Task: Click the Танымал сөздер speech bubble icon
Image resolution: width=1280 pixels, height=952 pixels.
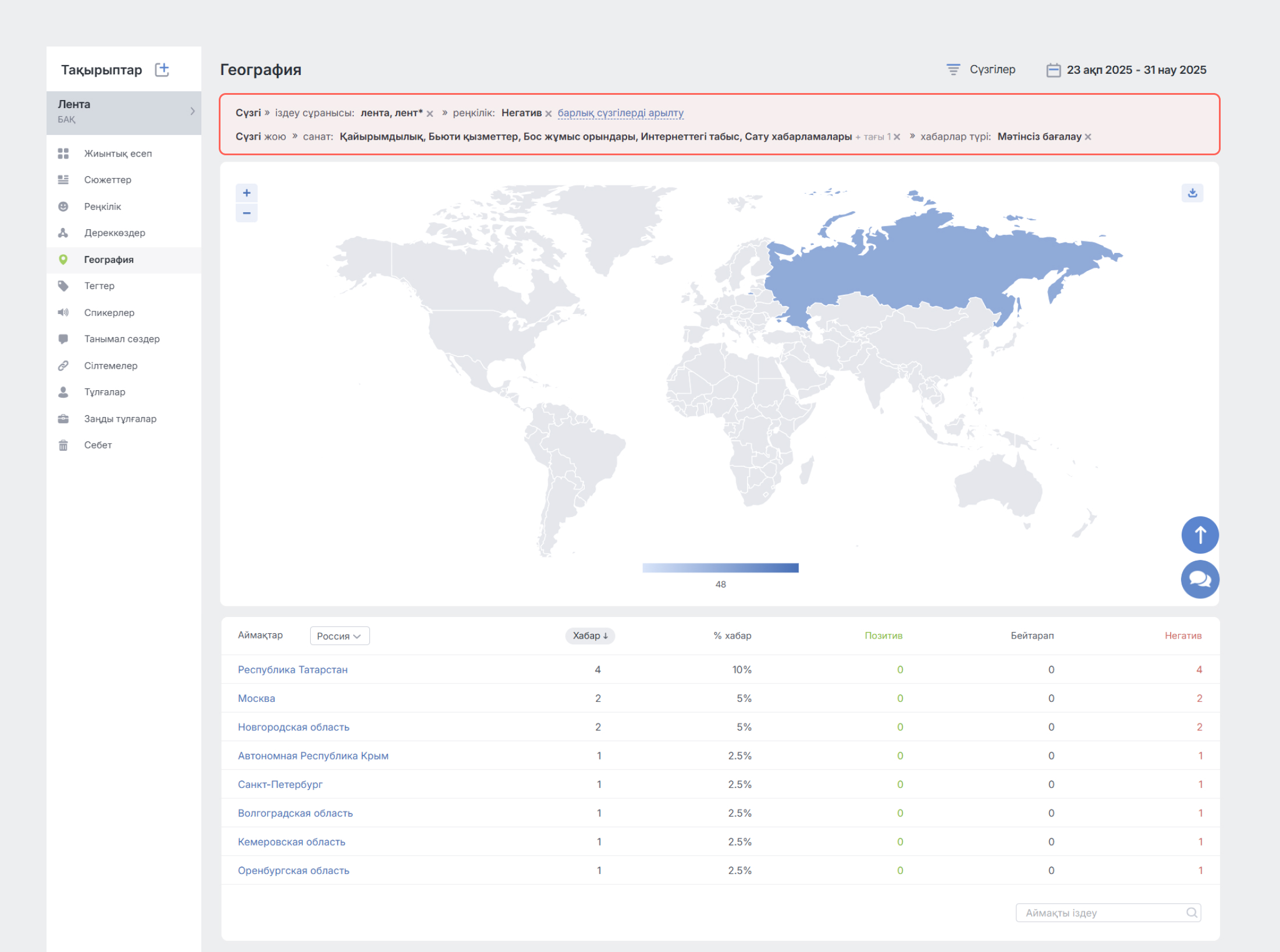Action: coord(63,338)
